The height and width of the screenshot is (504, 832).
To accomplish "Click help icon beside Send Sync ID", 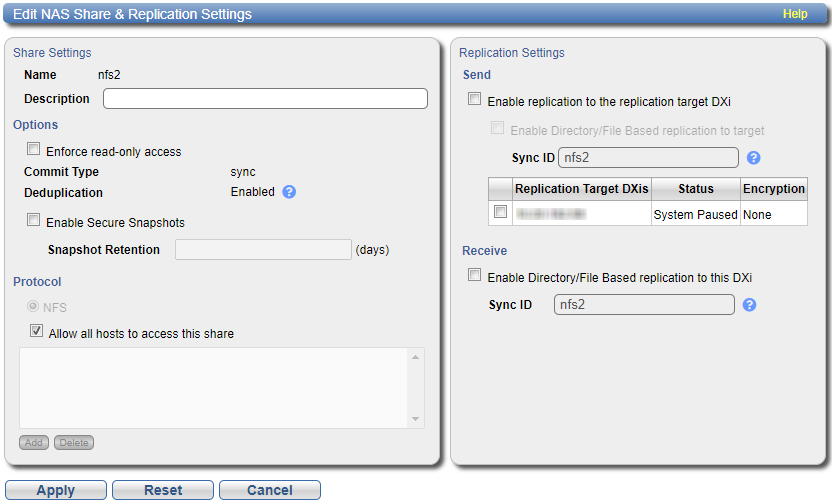I will click(754, 158).
